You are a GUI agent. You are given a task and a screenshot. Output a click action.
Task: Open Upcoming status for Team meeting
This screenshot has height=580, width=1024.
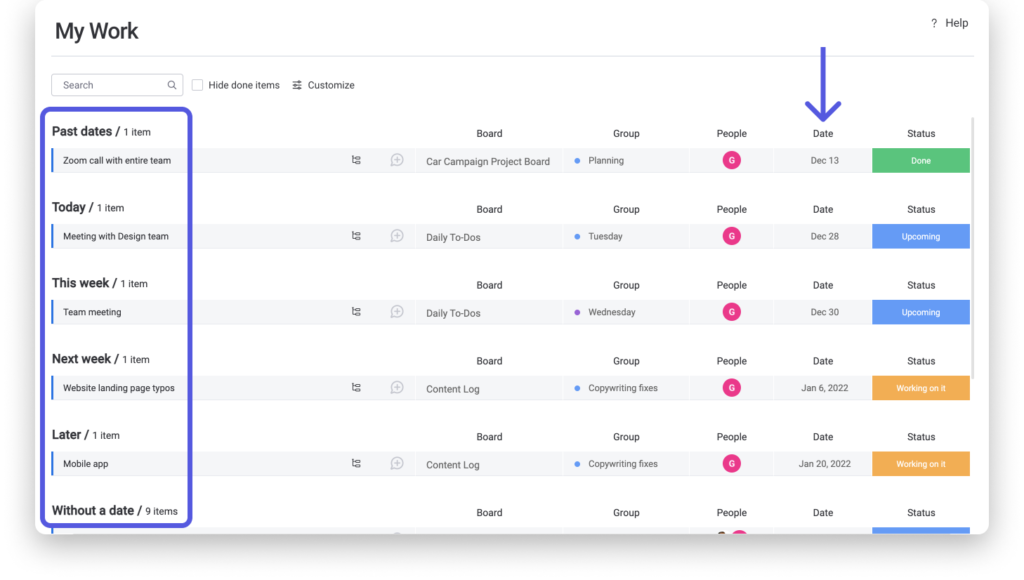point(920,312)
